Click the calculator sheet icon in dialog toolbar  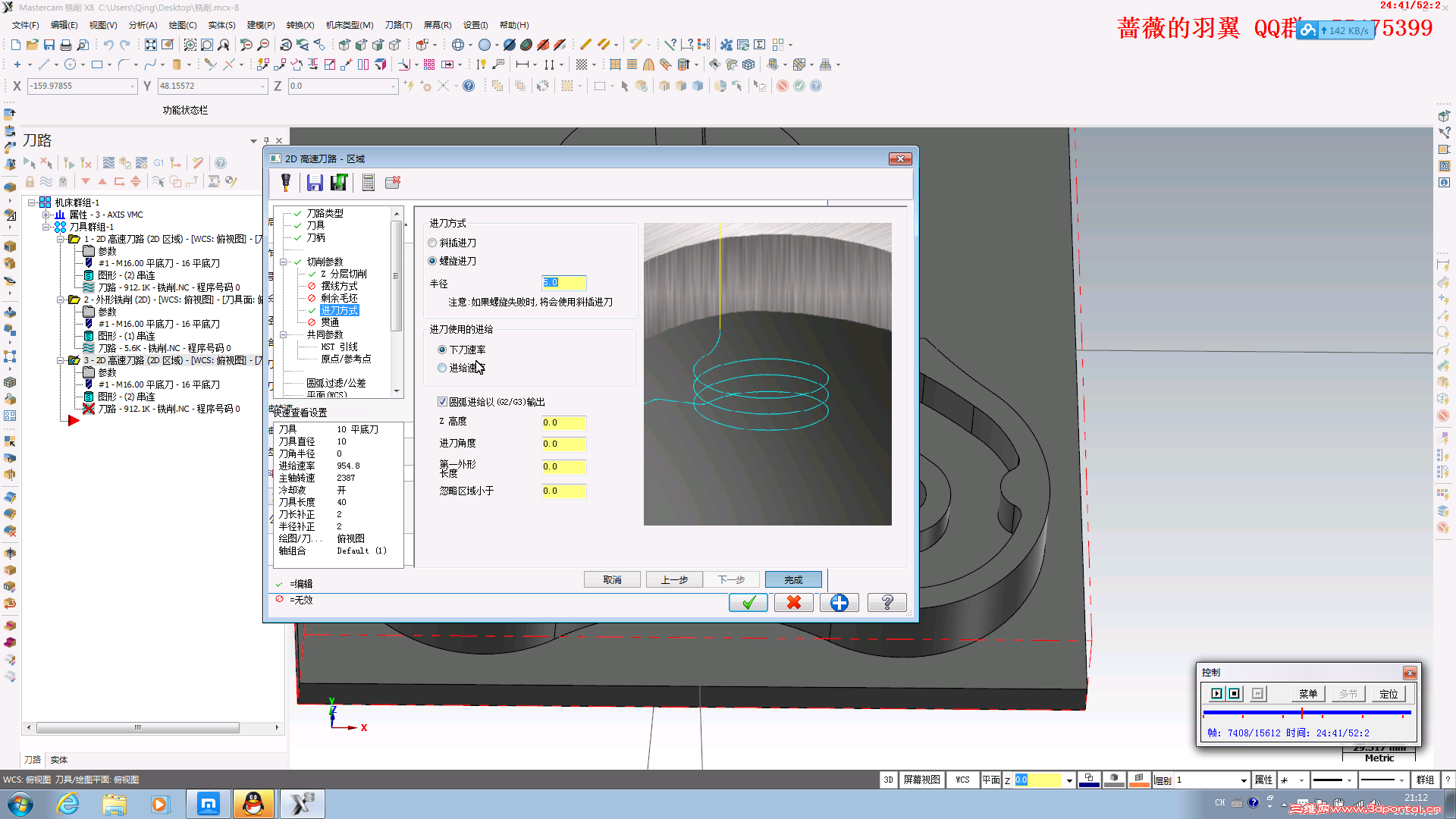(x=369, y=182)
